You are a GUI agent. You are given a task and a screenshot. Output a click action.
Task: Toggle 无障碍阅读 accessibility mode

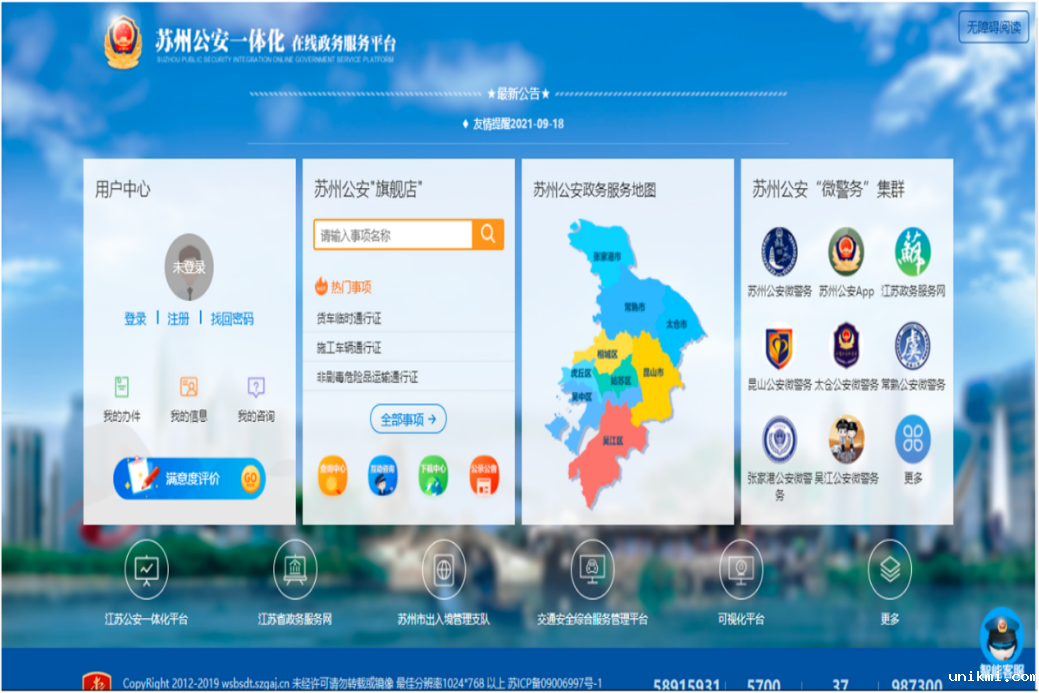click(993, 27)
